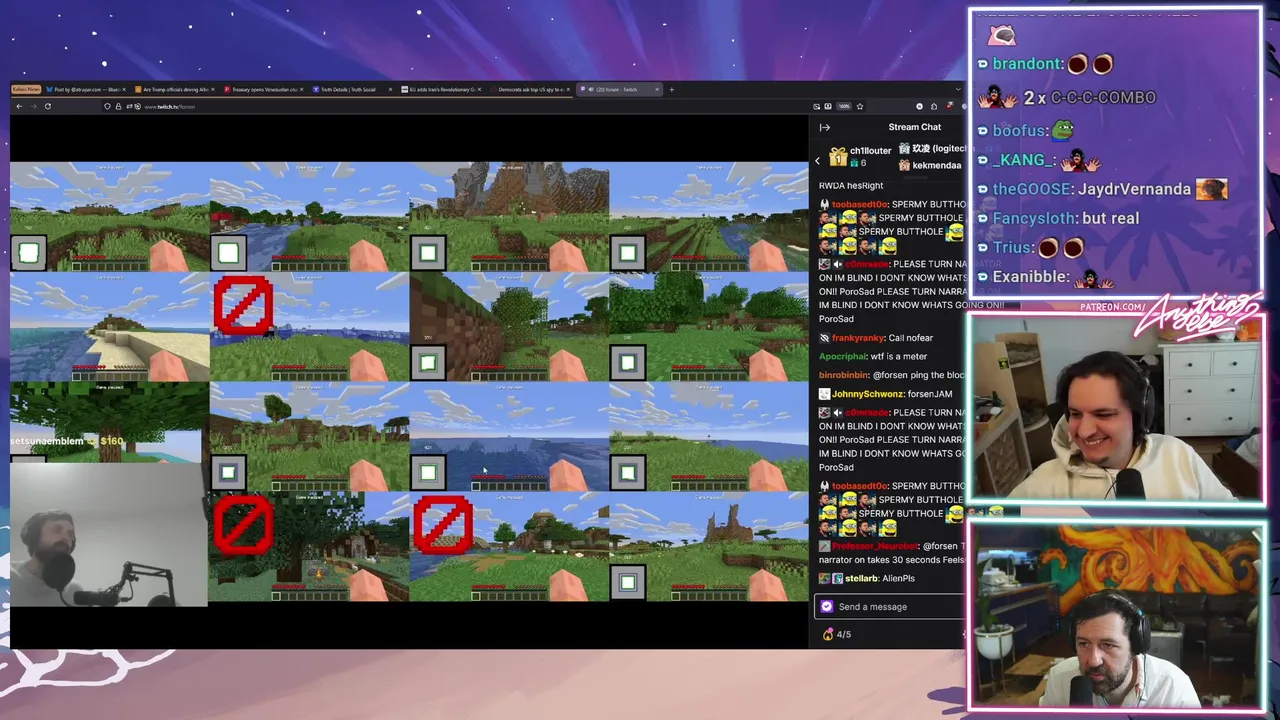Click the Apocriphal username in chat
The width and height of the screenshot is (1280, 720).
tap(844, 356)
